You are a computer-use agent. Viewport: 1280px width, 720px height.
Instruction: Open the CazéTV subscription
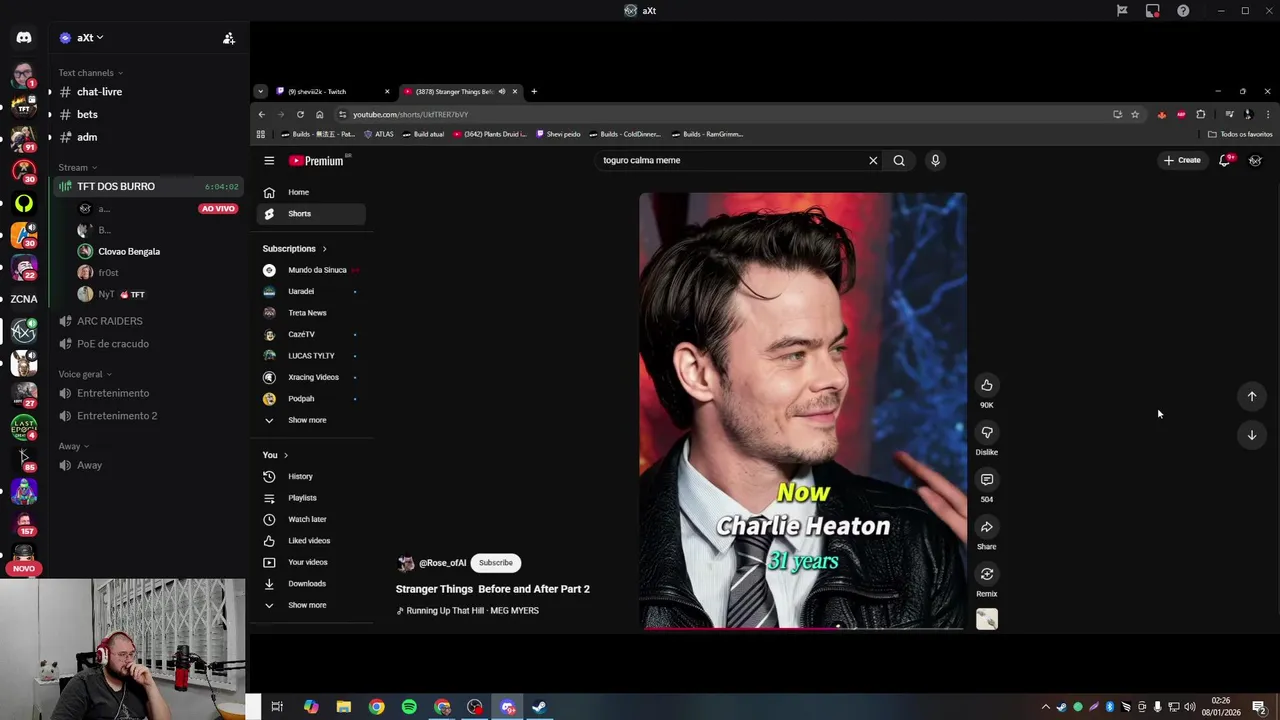point(310,334)
